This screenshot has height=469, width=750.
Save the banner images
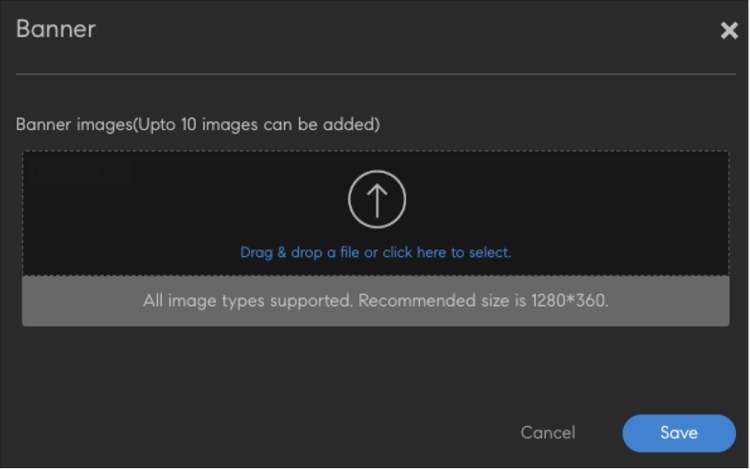point(679,433)
